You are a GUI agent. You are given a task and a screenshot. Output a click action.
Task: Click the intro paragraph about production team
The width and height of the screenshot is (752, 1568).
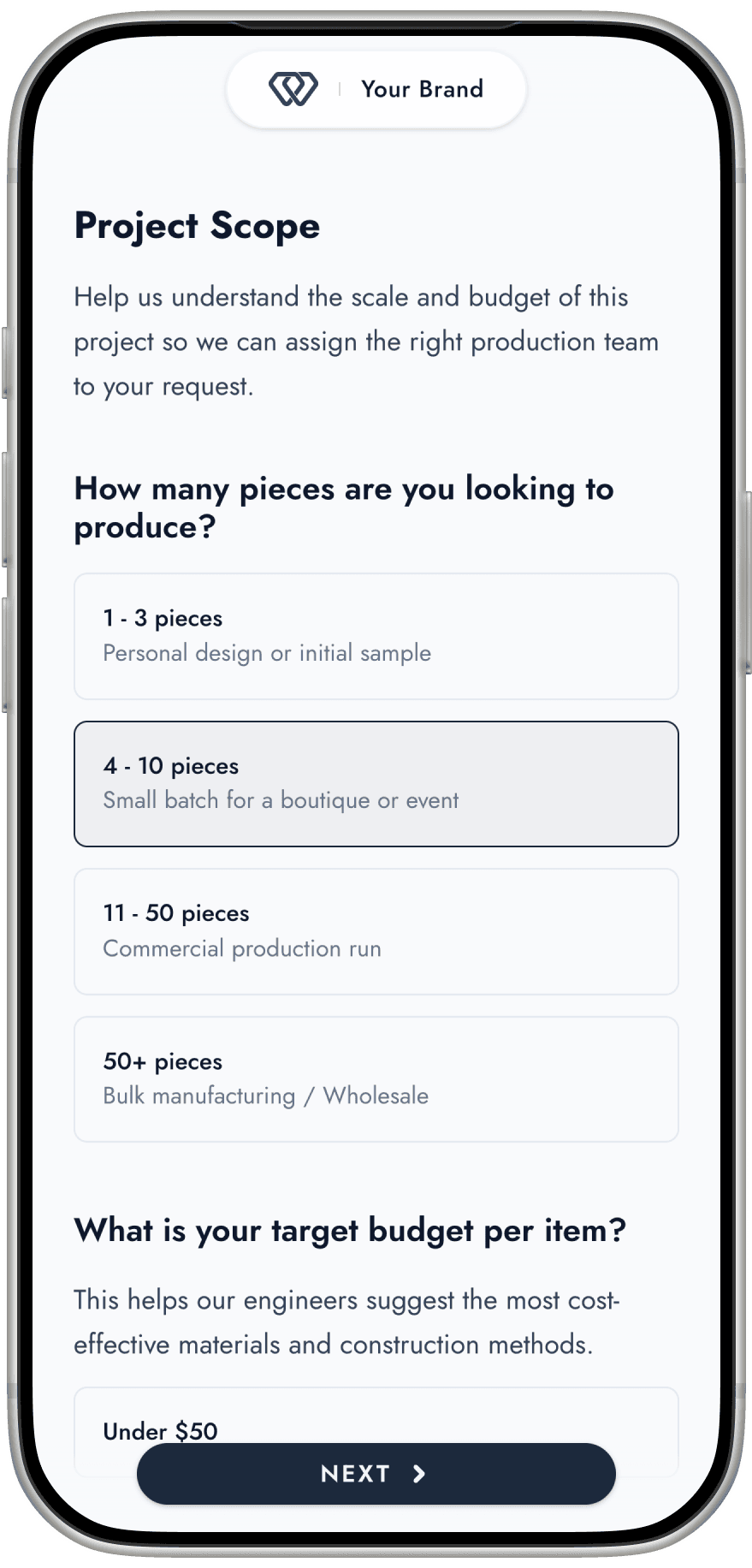[x=366, y=342]
